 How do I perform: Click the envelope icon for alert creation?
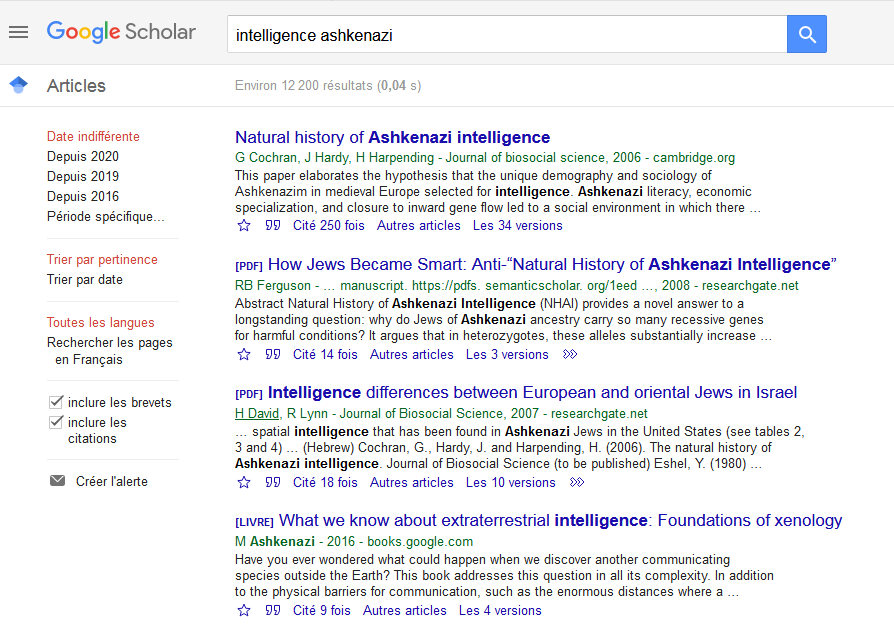click(x=58, y=481)
